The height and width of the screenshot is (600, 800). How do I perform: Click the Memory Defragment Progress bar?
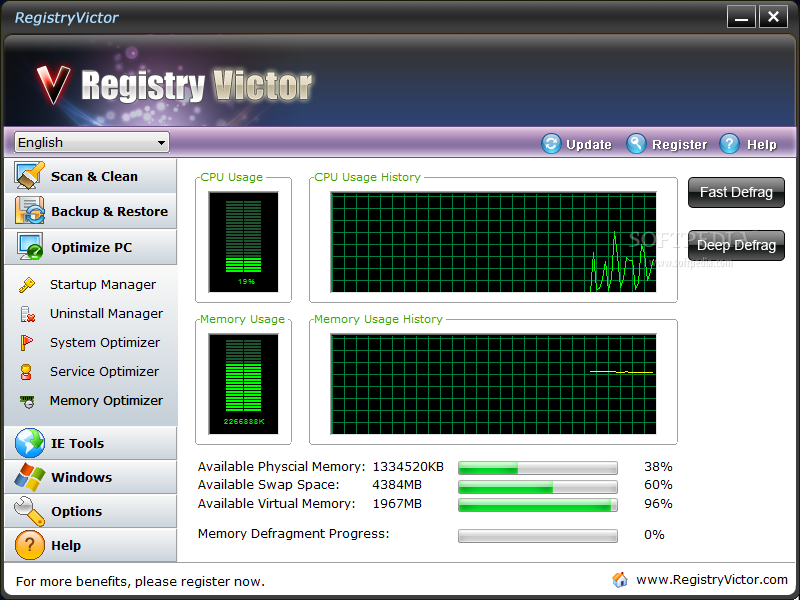click(537, 536)
